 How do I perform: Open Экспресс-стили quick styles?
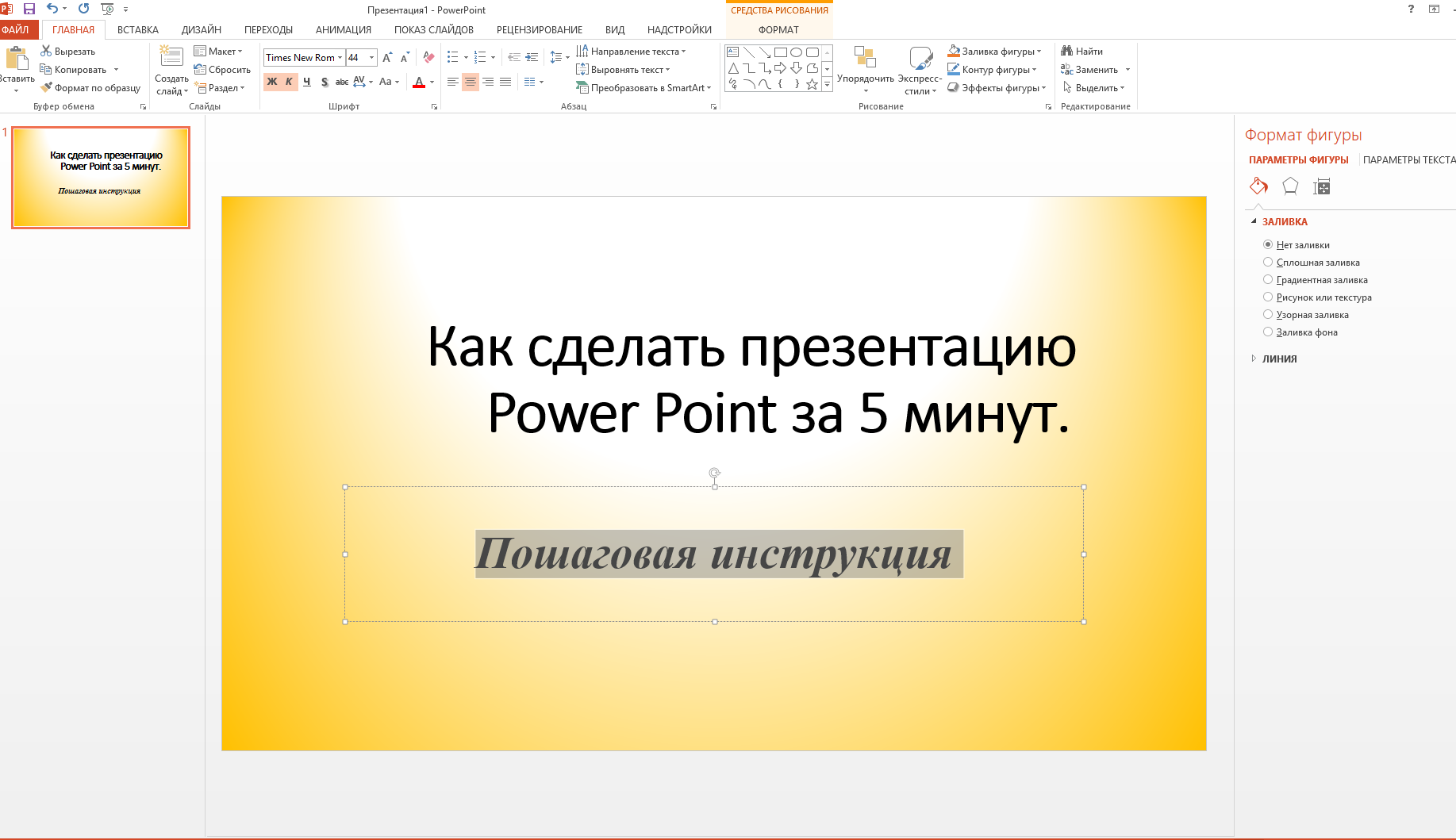click(920, 69)
